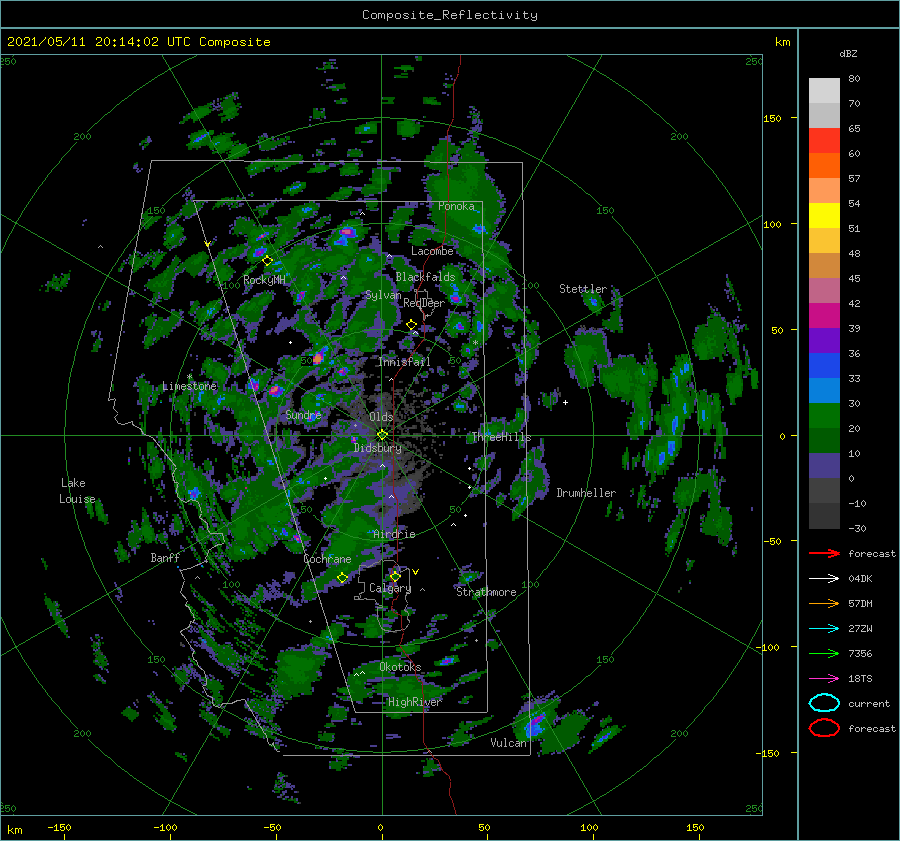The height and width of the screenshot is (841, 900).
Task: Select the Sundre label
Action: 303,415
